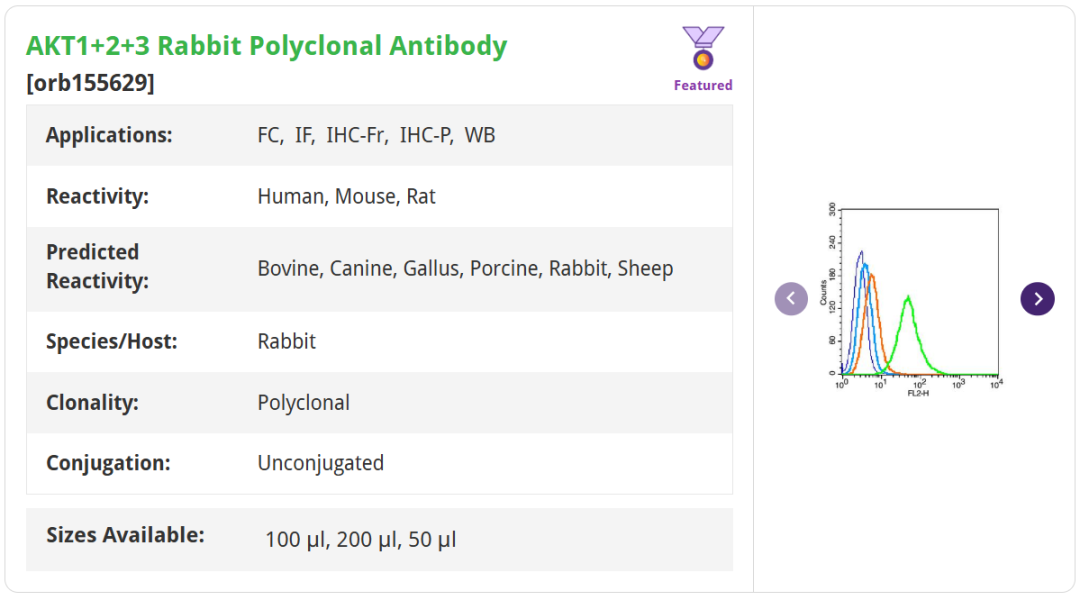
Task: Click the Species/Host label
Action: pyautogui.click(x=111, y=341)
